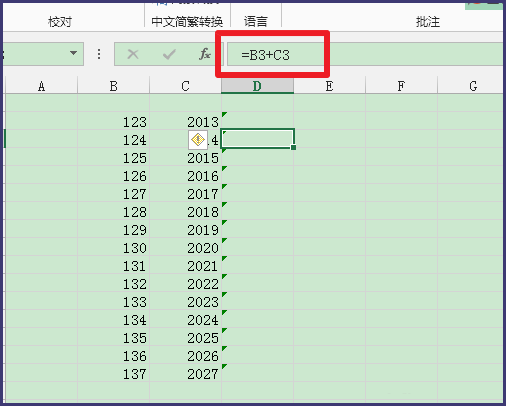Click the 批注 ribbon group label
Viewport: 506px width, 406px height.
(x=428, y=22)
